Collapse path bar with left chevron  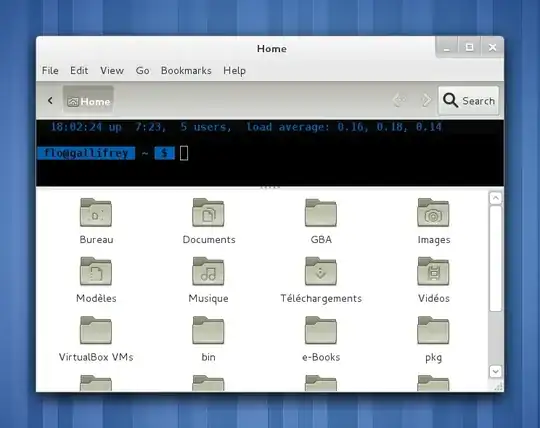tap(50, 101)
